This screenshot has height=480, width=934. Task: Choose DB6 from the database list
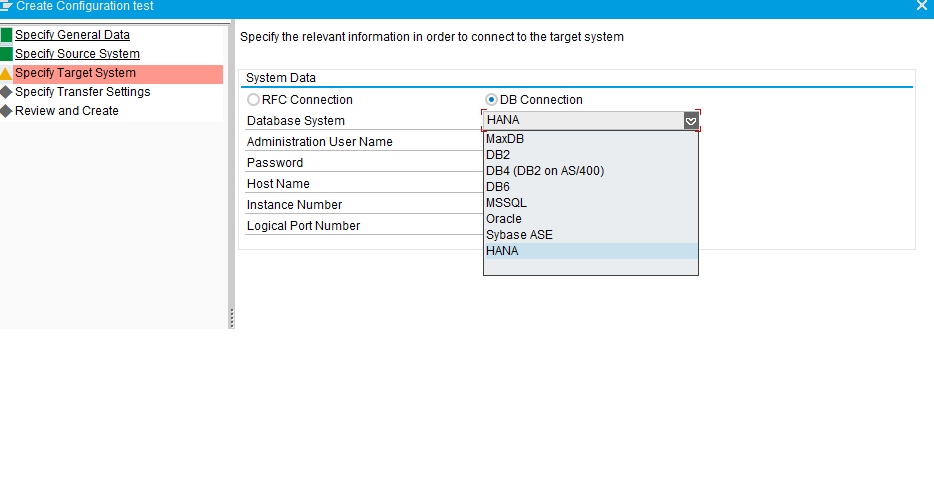pos(590,187)
